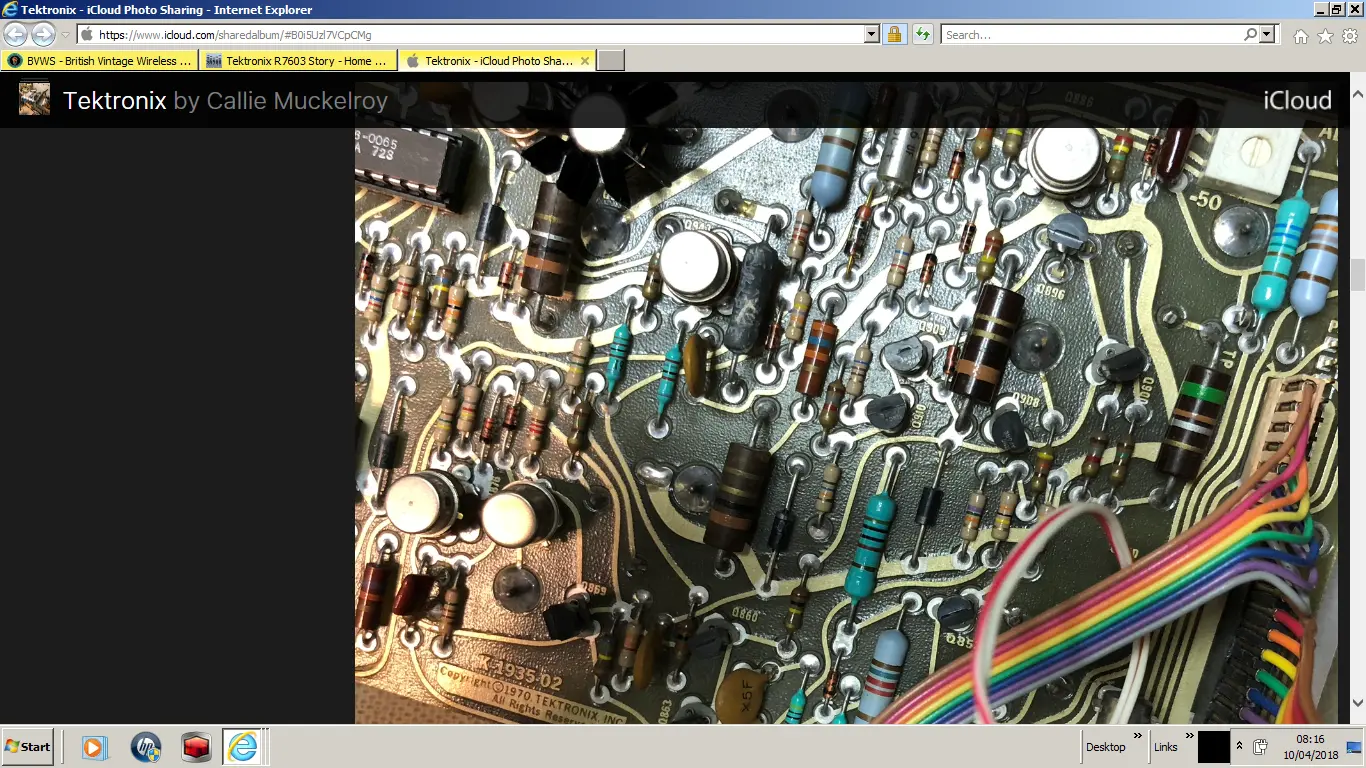
Task: Launch HP utility from taskbar
Action: coord(146,747)
